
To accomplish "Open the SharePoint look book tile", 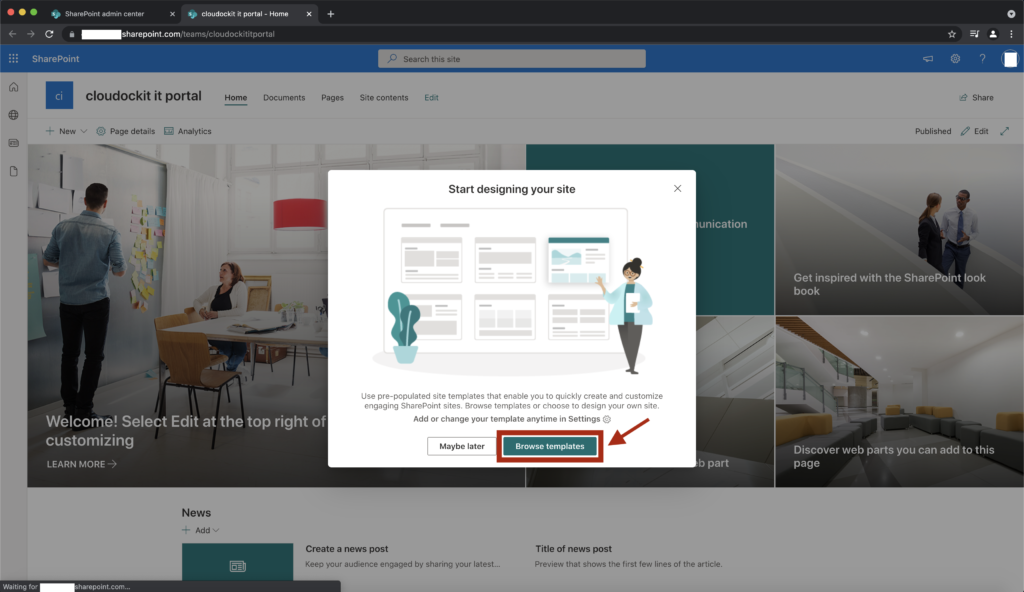I will [x=899, y=230].
